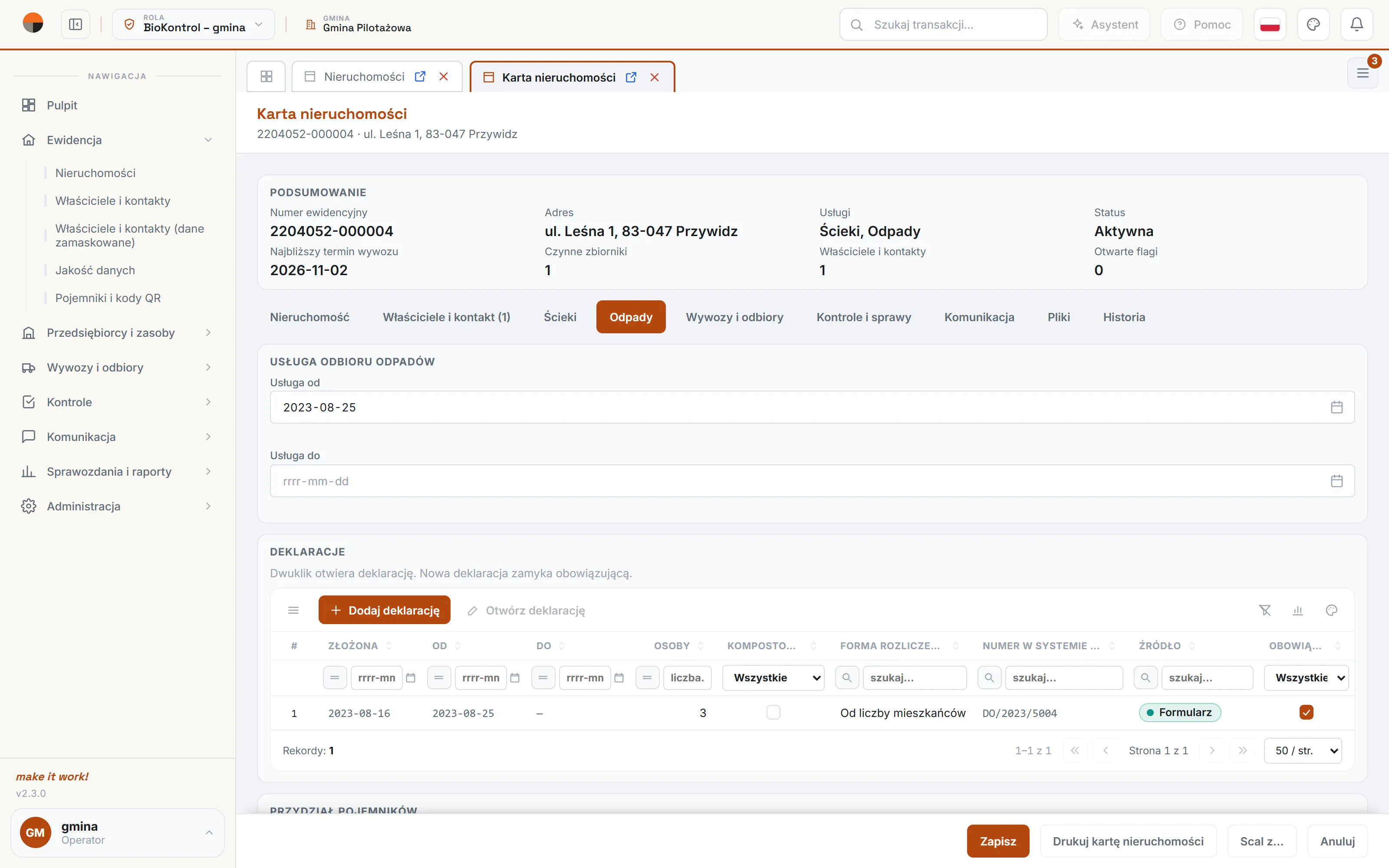Click Drukuj kartę nieruchomości button
This screenshot has width=1389, height=868.
tap(1128, 841)
